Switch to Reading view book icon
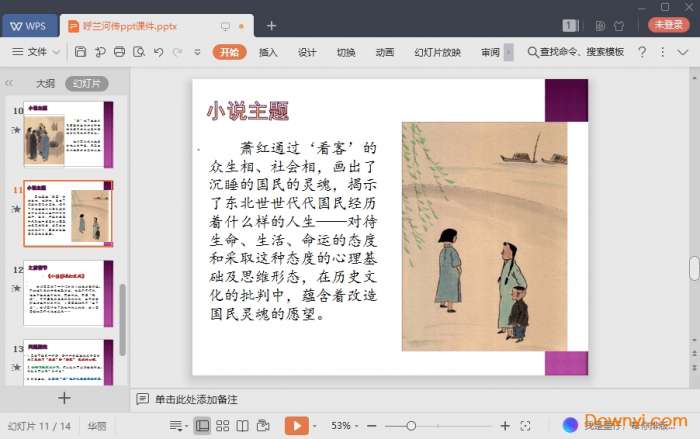This screenshot has height=439, width=700. (x=242, y=426)
